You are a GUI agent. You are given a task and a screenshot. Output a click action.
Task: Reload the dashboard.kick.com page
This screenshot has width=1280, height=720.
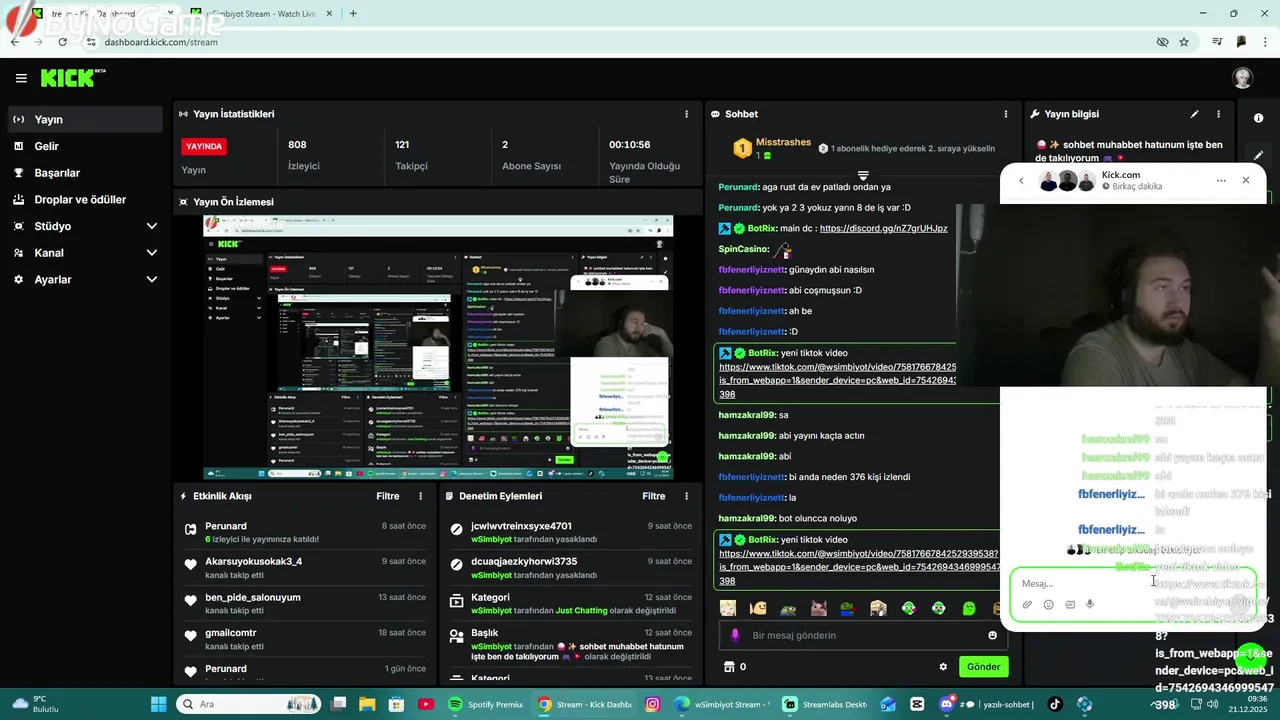coord(63,42)
